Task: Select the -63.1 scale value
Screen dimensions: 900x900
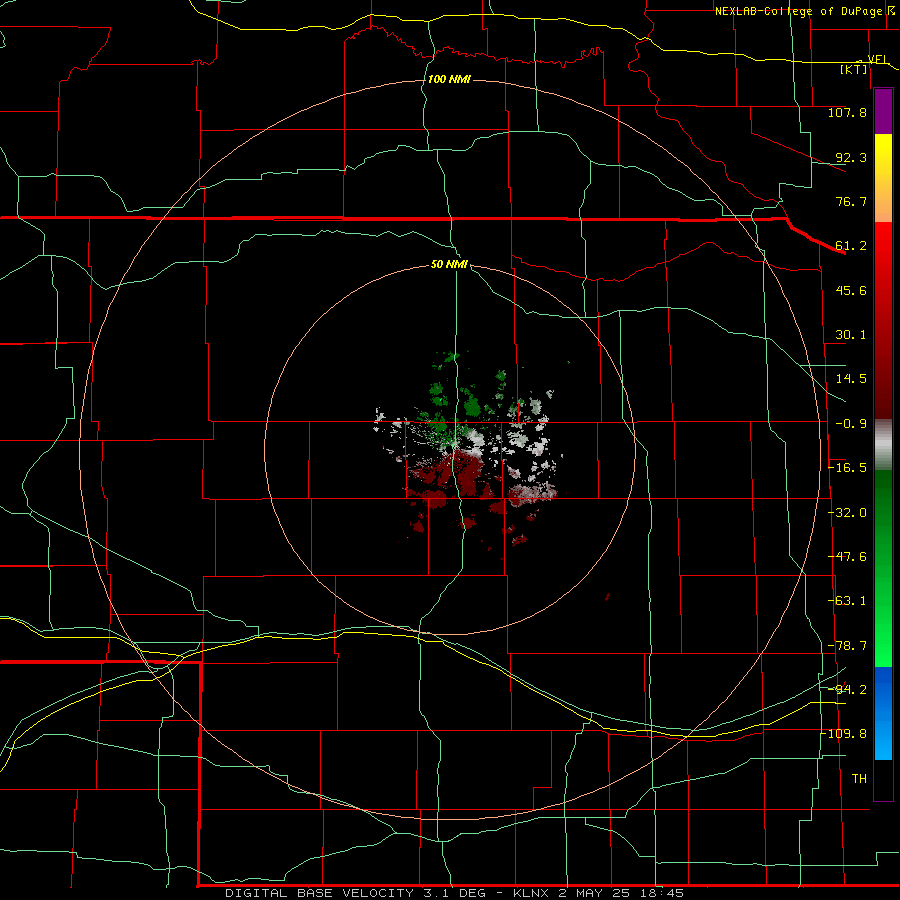Action: point(847,601)
